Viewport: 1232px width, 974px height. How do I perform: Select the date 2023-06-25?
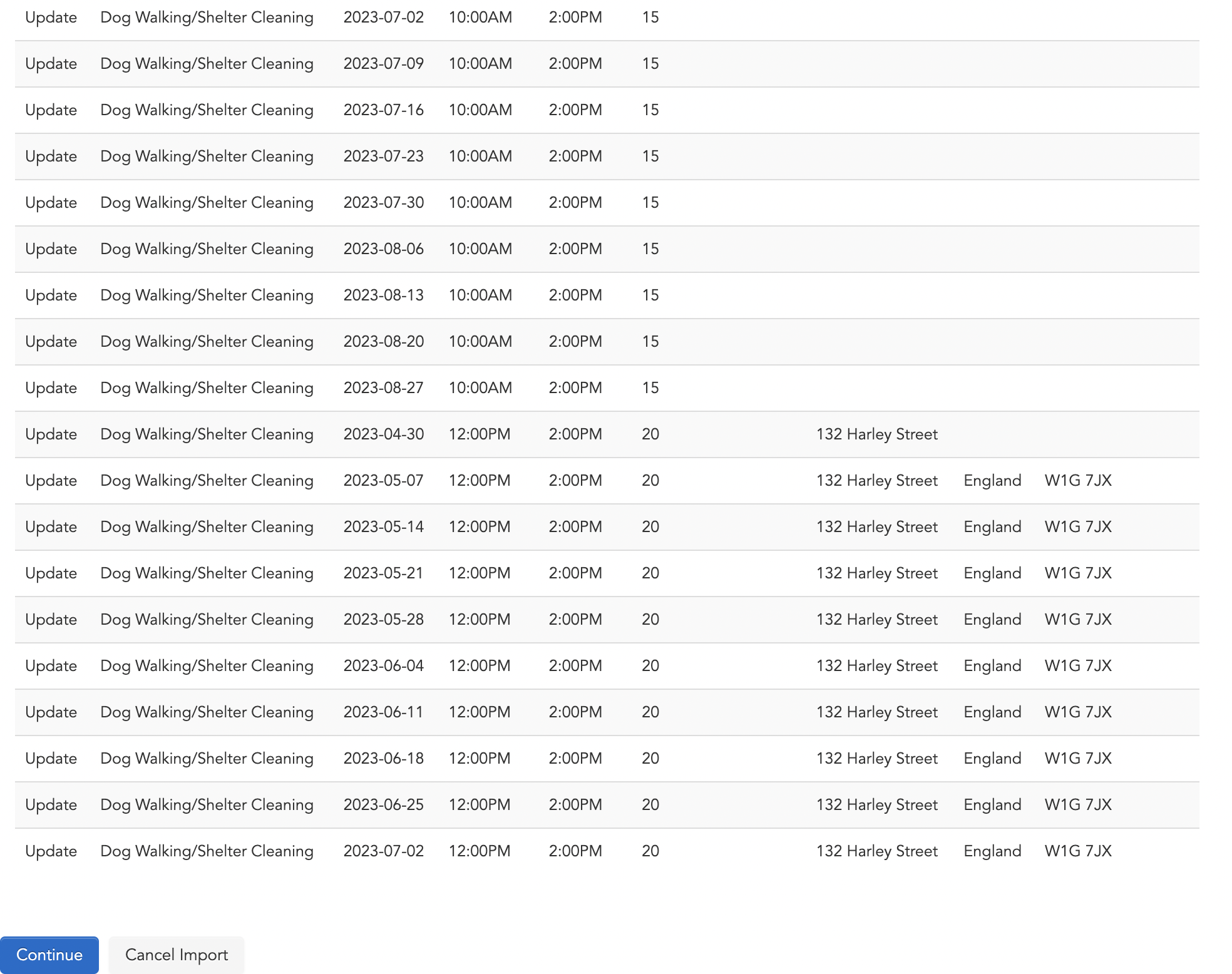pos(384,805)
